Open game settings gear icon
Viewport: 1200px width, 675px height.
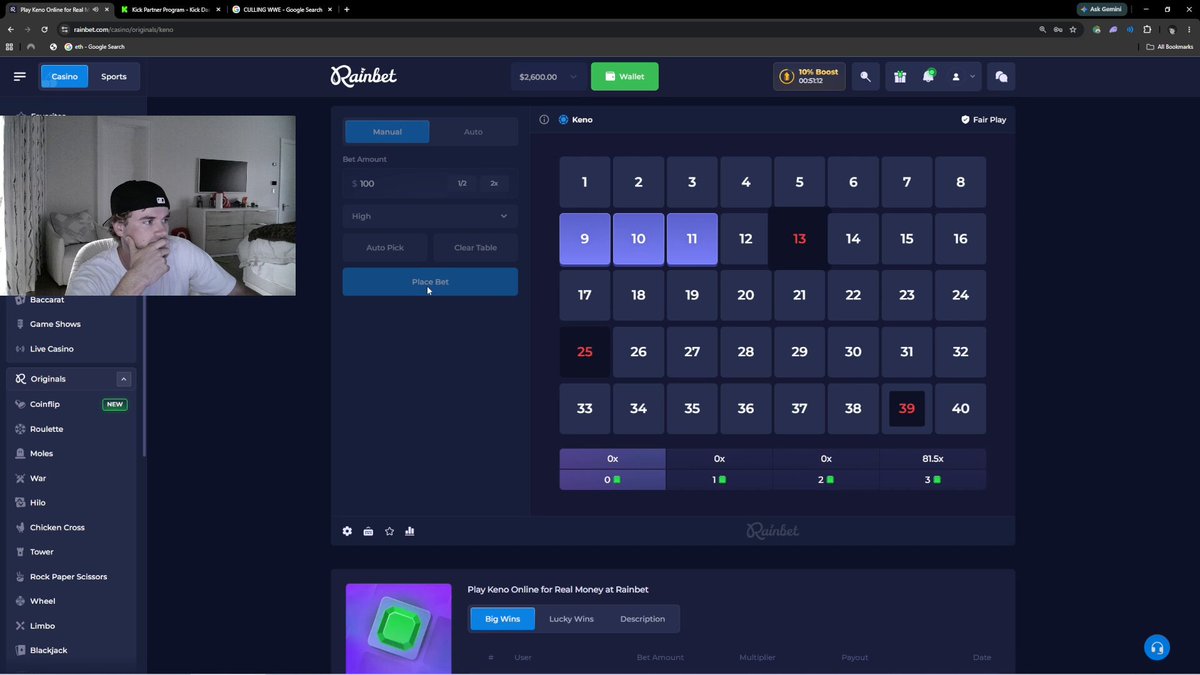point(347,531)
